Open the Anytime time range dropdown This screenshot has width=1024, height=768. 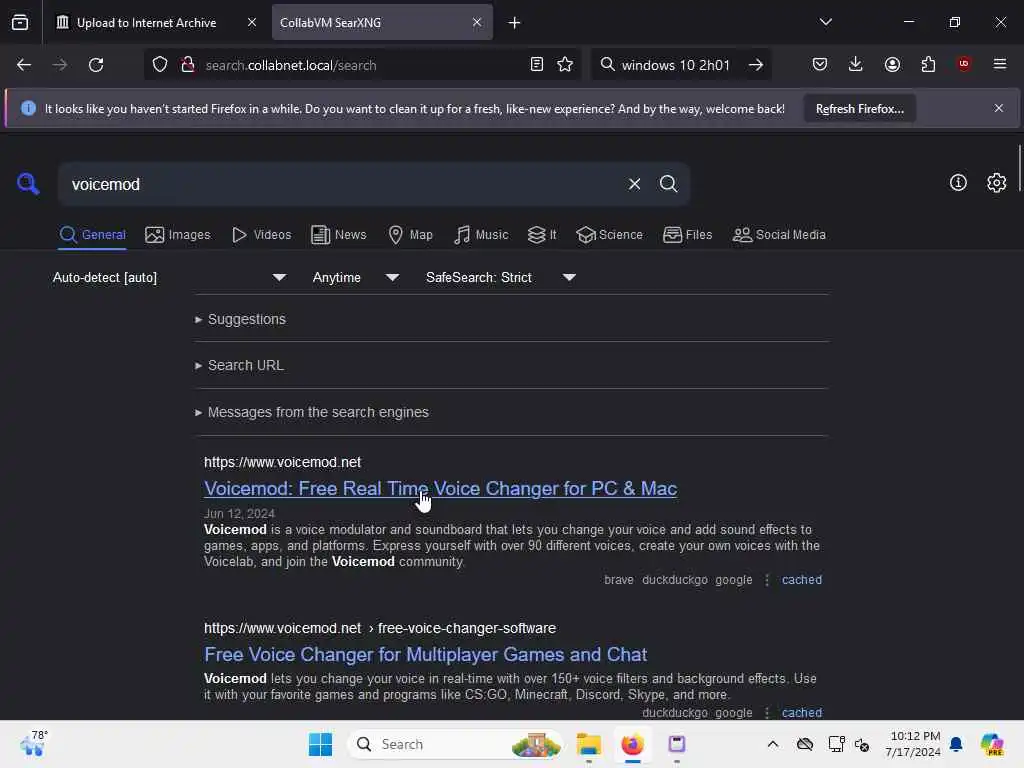(356, 278)
